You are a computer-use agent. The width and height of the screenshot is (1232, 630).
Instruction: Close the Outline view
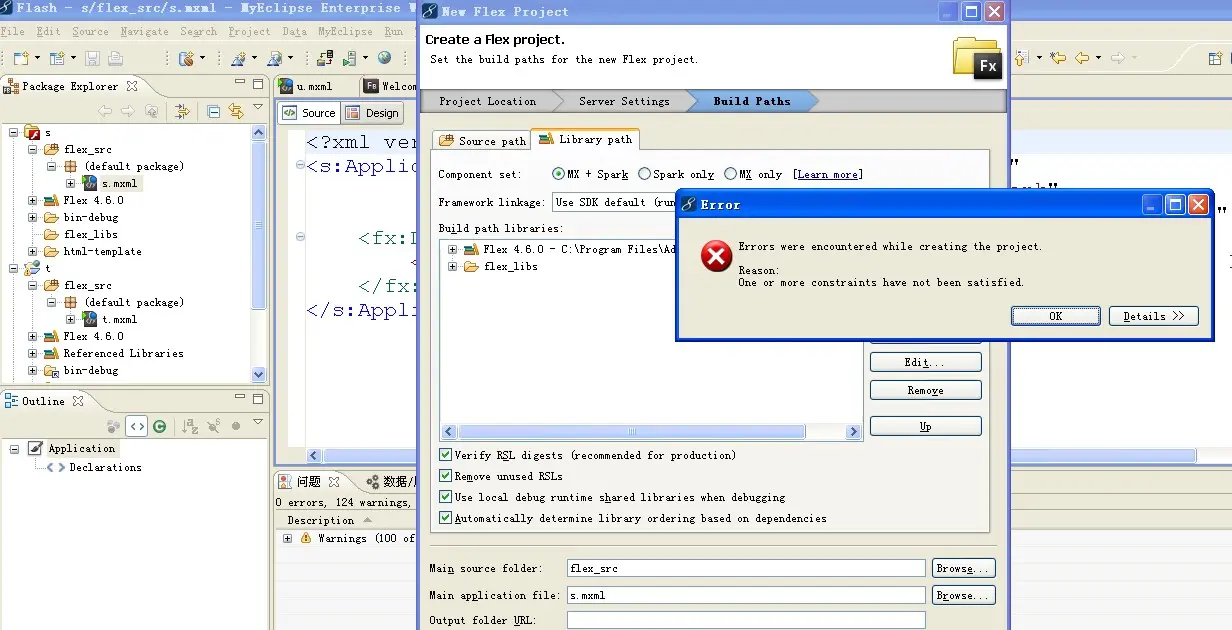click(78, 401)
